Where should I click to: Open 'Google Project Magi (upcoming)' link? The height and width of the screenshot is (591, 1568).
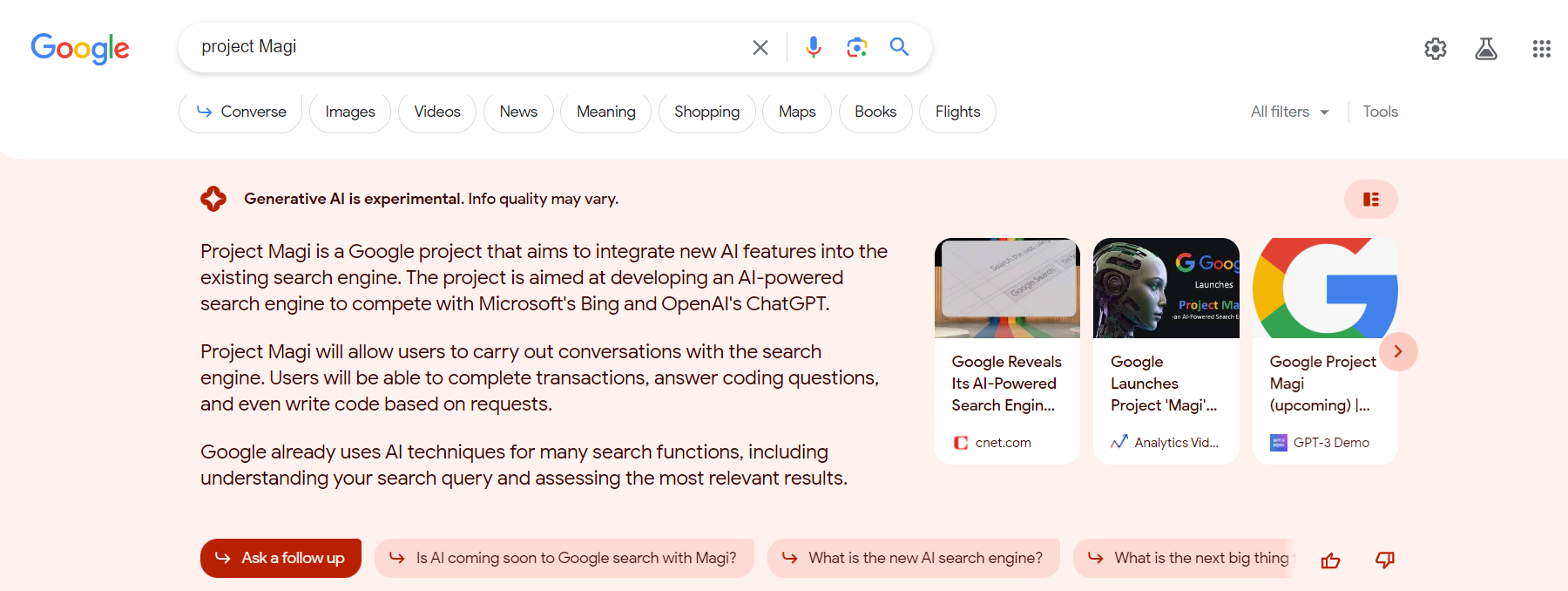tap(1322, 384)
